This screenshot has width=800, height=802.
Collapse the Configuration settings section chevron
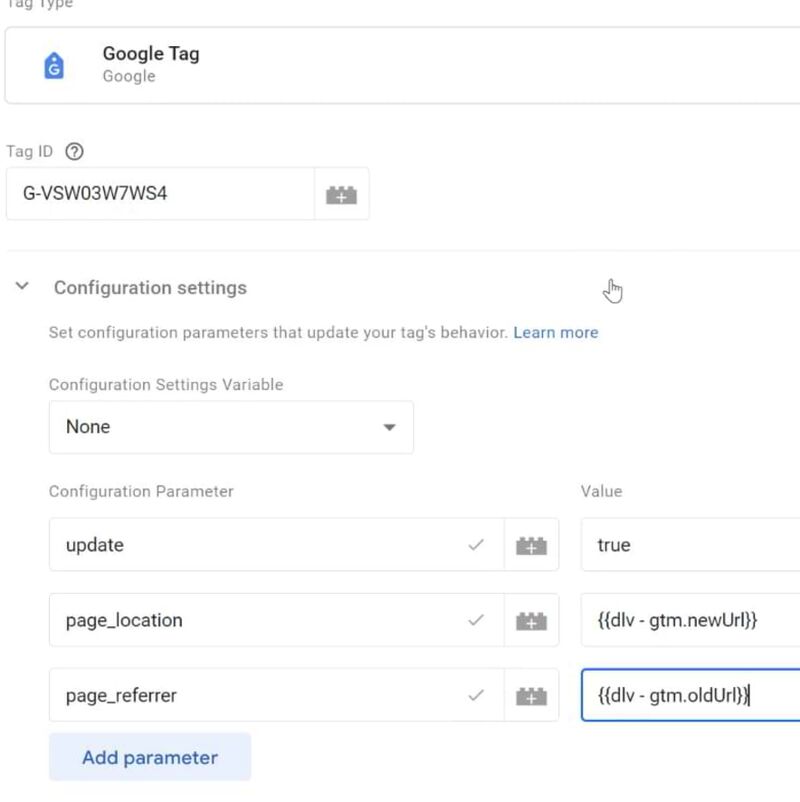click(x=22, y=287)
